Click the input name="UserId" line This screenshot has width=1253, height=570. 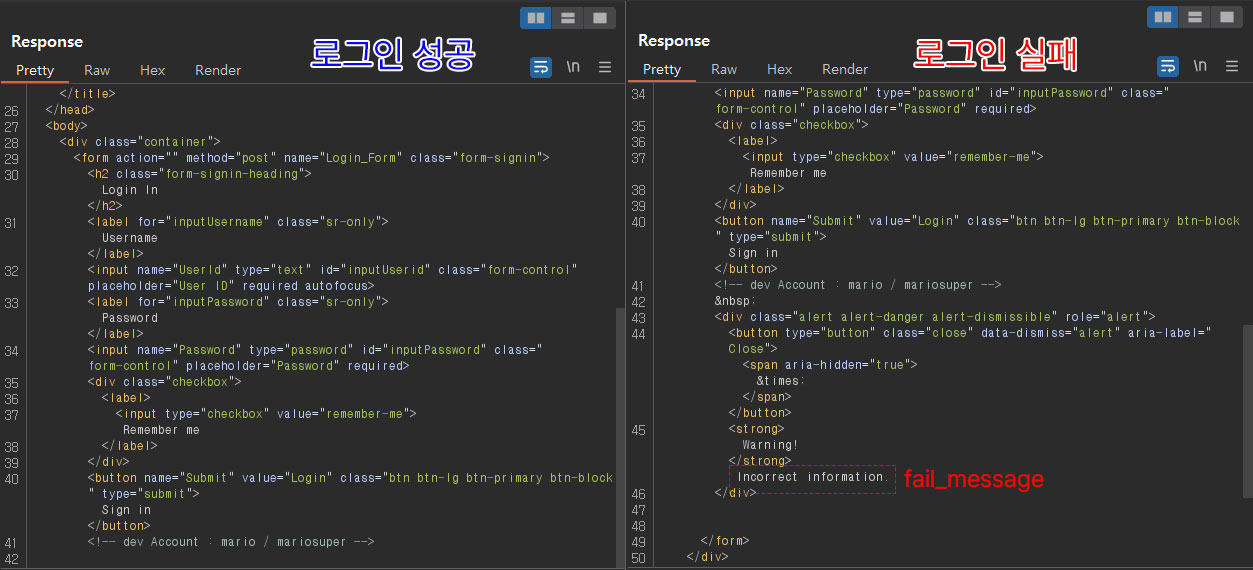tap(333, 270)
